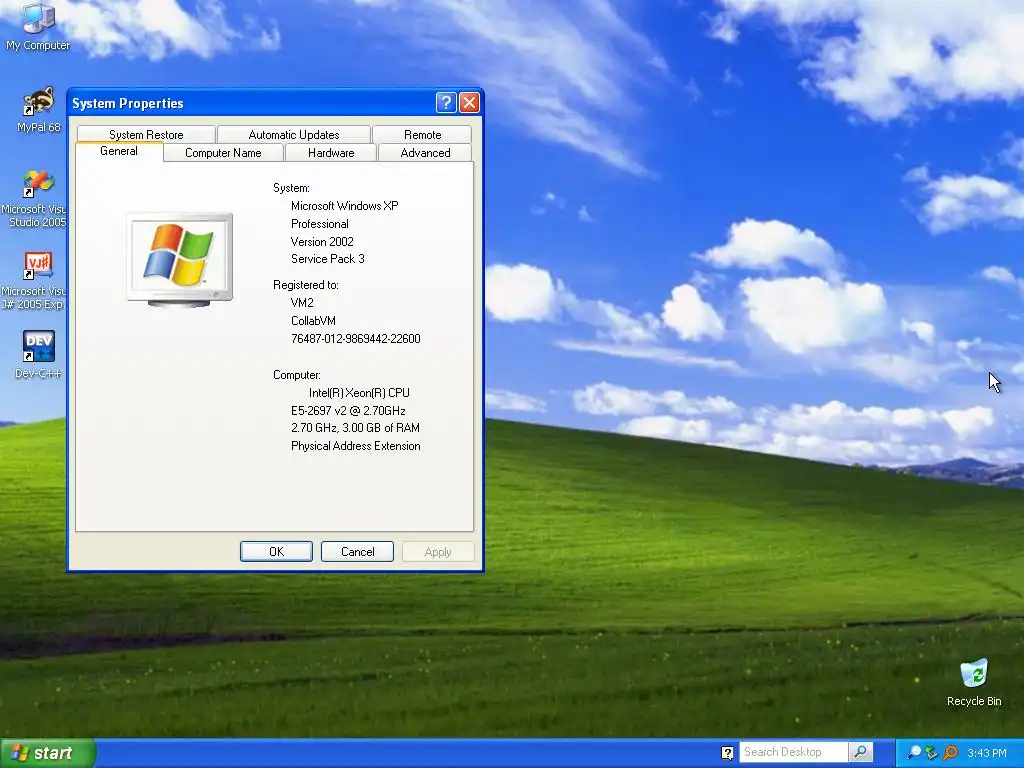
Task: Click the 'Service Pack 3' text
Action: point(328,259)
